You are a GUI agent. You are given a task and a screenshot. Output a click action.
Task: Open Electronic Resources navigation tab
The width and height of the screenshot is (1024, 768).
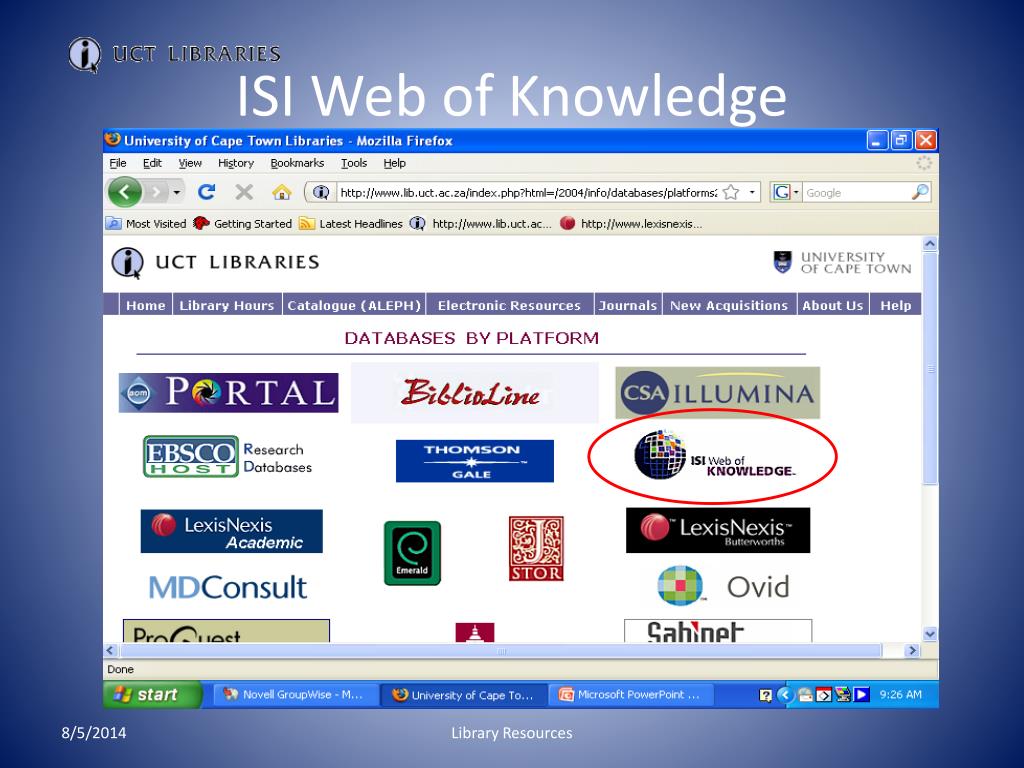pos(509,305)
